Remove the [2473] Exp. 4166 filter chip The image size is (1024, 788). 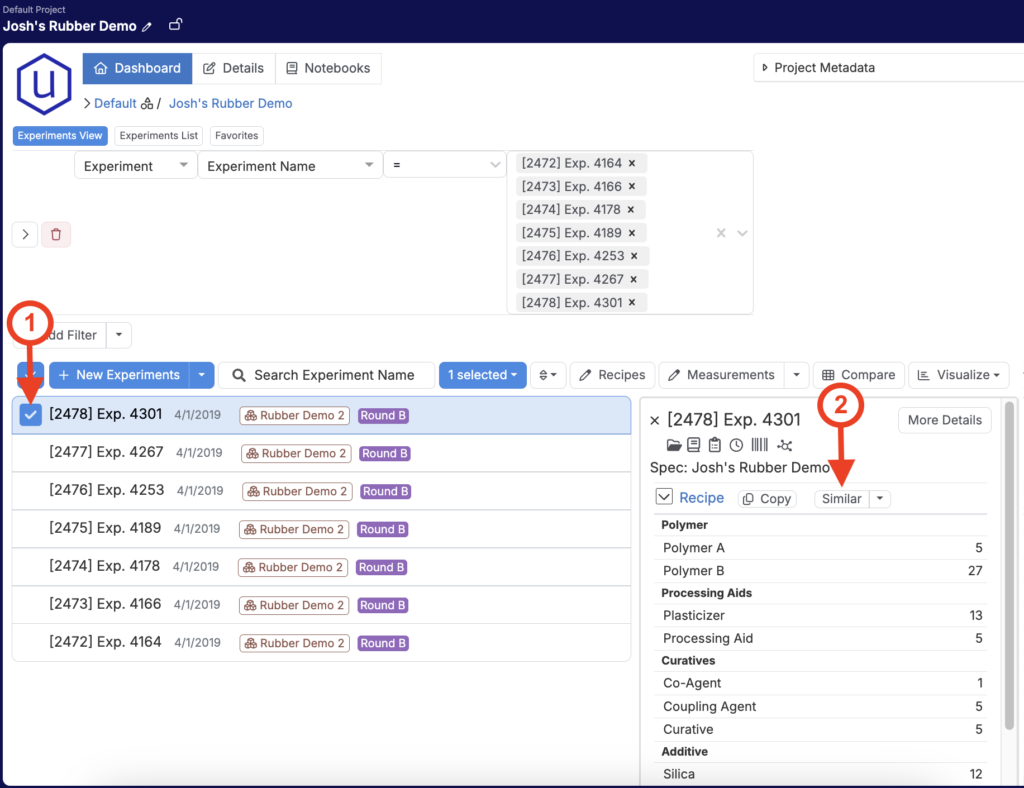(632, 187)
